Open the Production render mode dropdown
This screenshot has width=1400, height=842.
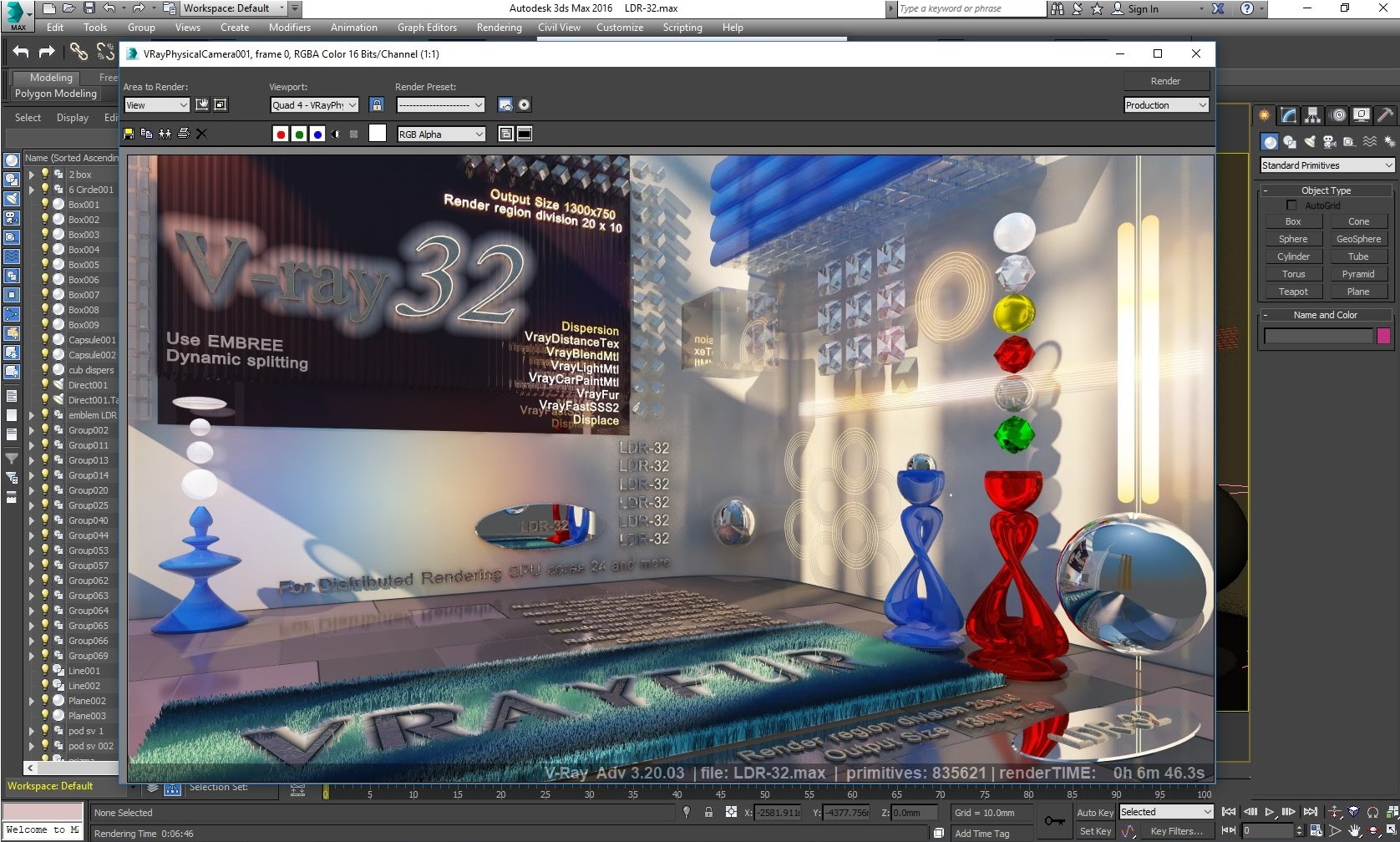1166,104
